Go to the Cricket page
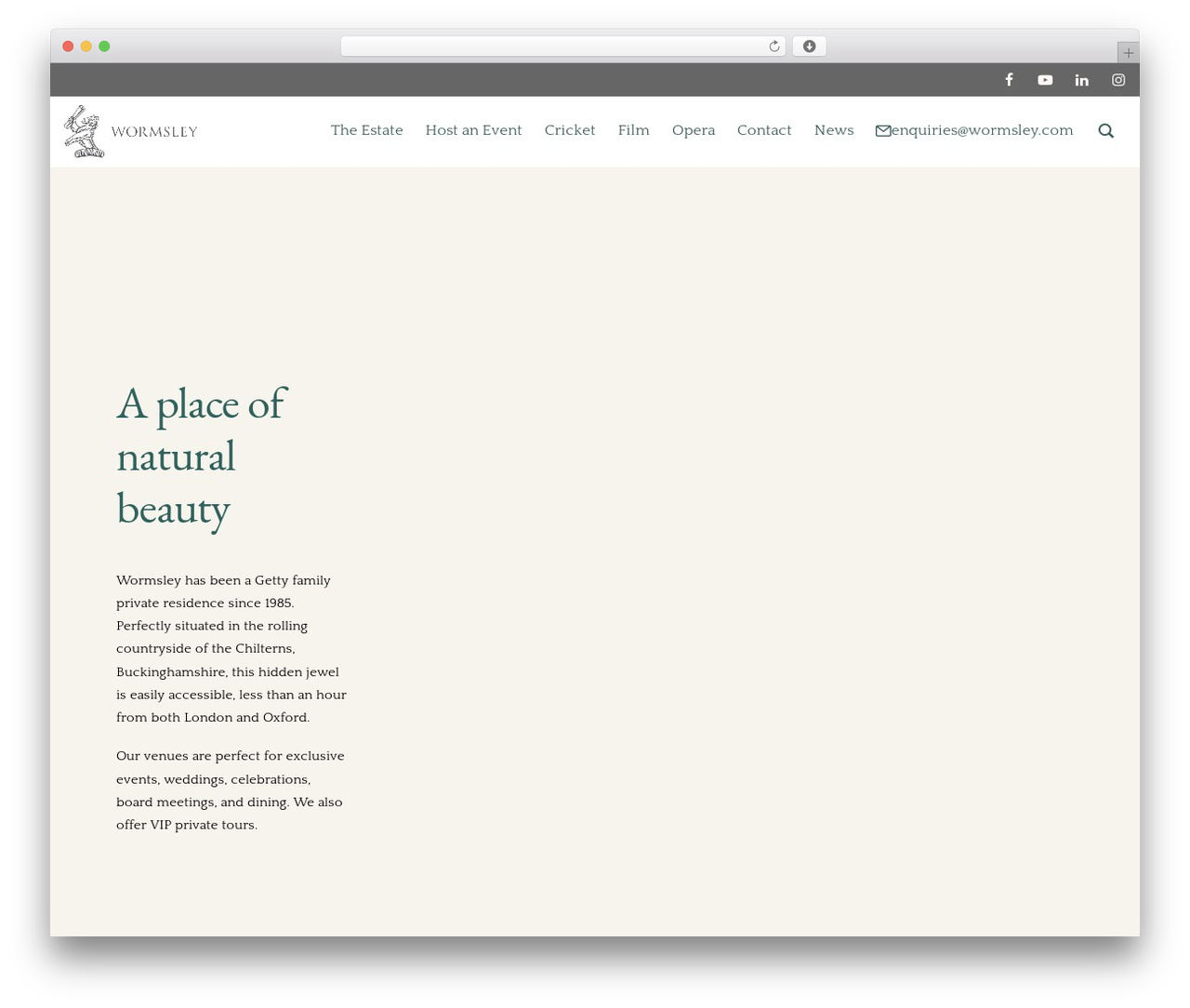The height and width of the screenshot is (1008, 1190). [570, 130]
